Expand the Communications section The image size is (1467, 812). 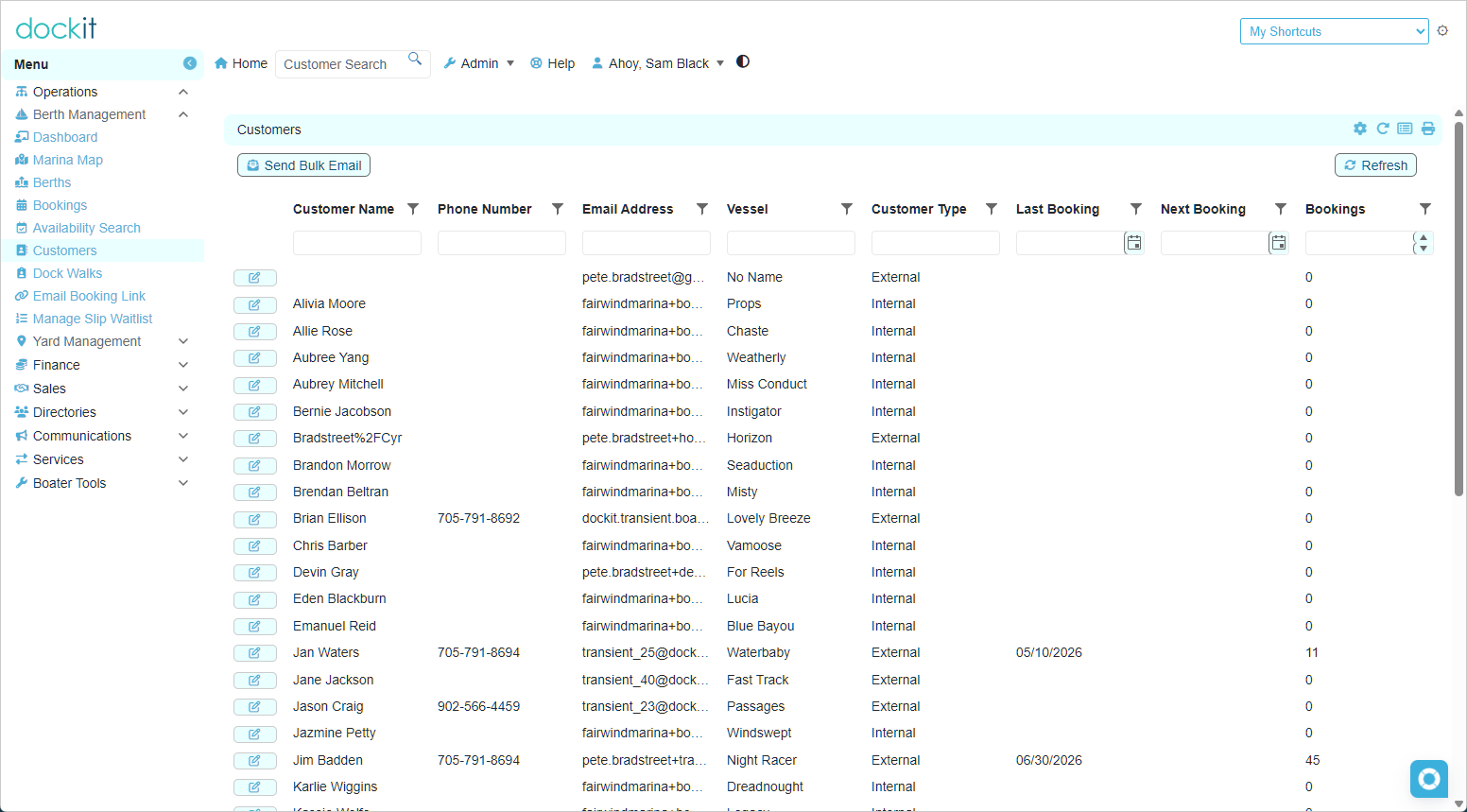pyautogui.click(x=183, y=436)
